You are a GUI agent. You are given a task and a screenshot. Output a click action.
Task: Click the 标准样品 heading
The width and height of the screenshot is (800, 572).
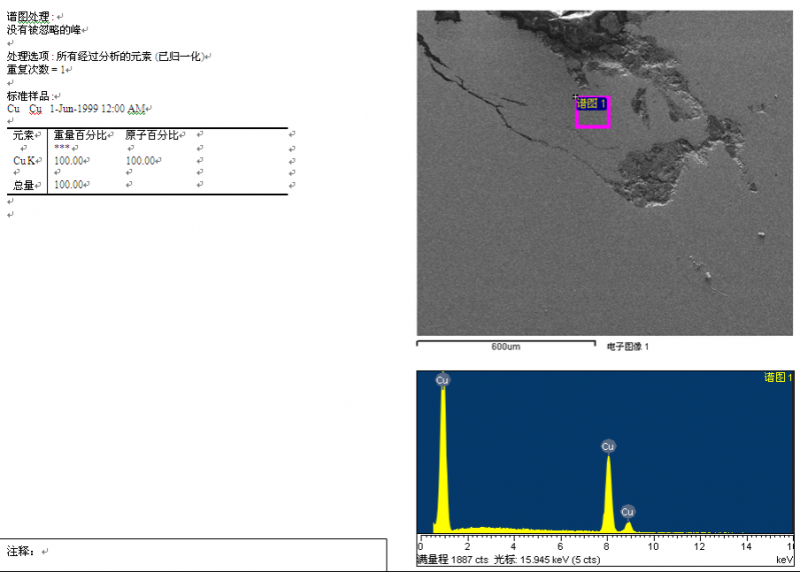click(x=28, y=95)
